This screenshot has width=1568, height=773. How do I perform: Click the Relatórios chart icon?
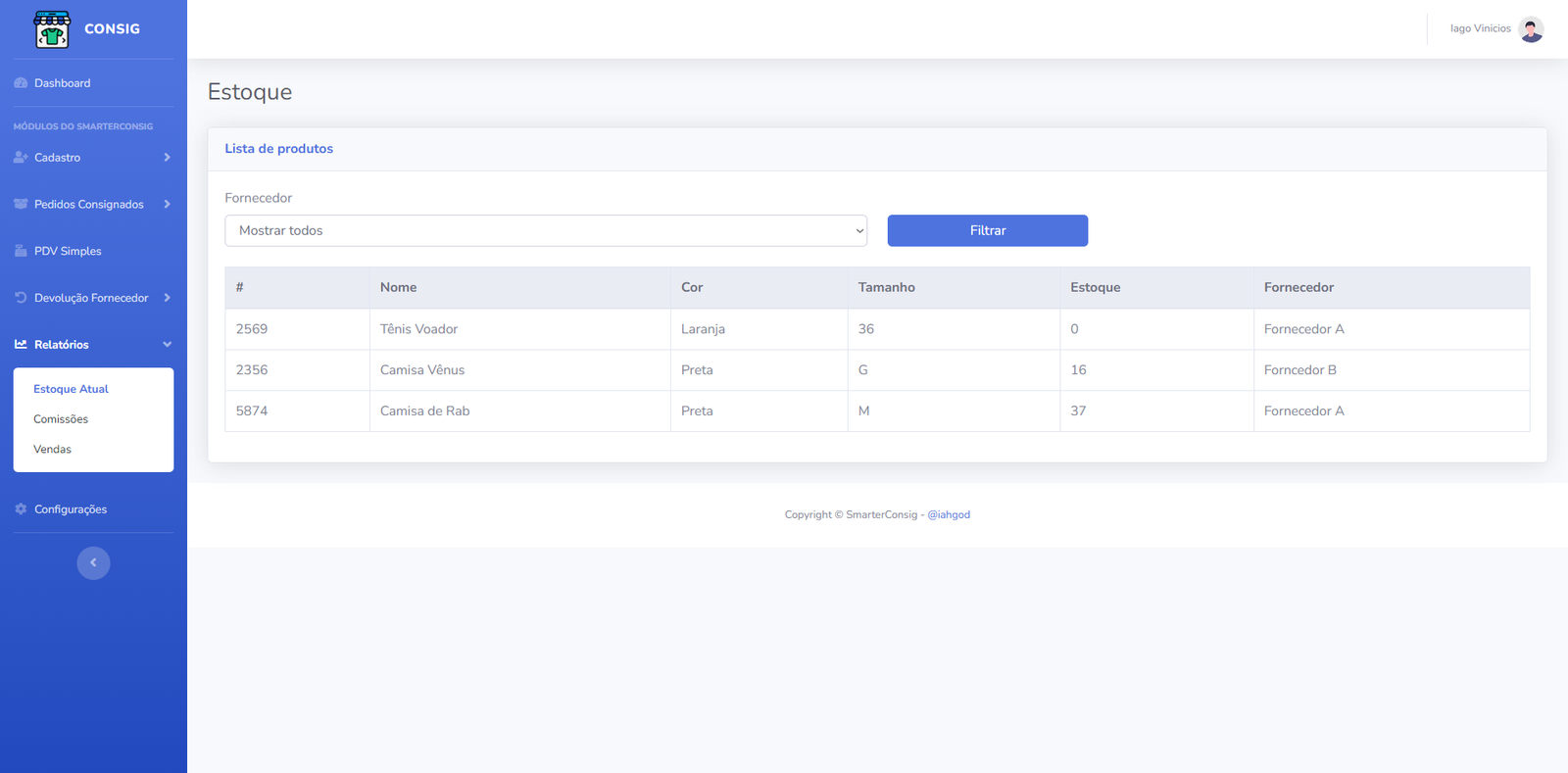click(x=21, y=345)
